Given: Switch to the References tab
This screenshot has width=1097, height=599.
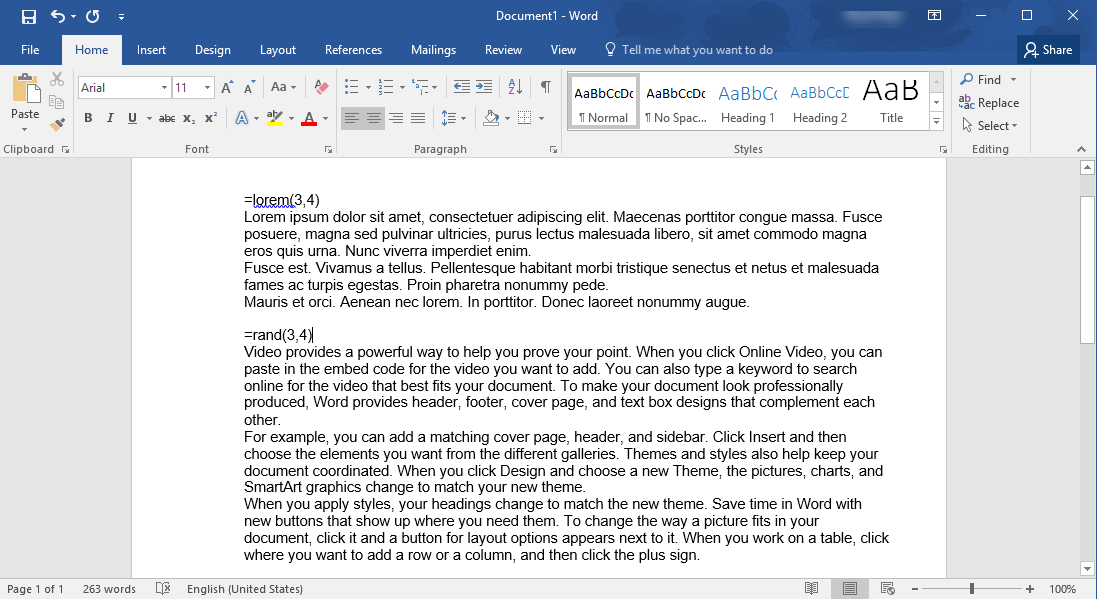Looking at the screenshot, I should 353,50.
